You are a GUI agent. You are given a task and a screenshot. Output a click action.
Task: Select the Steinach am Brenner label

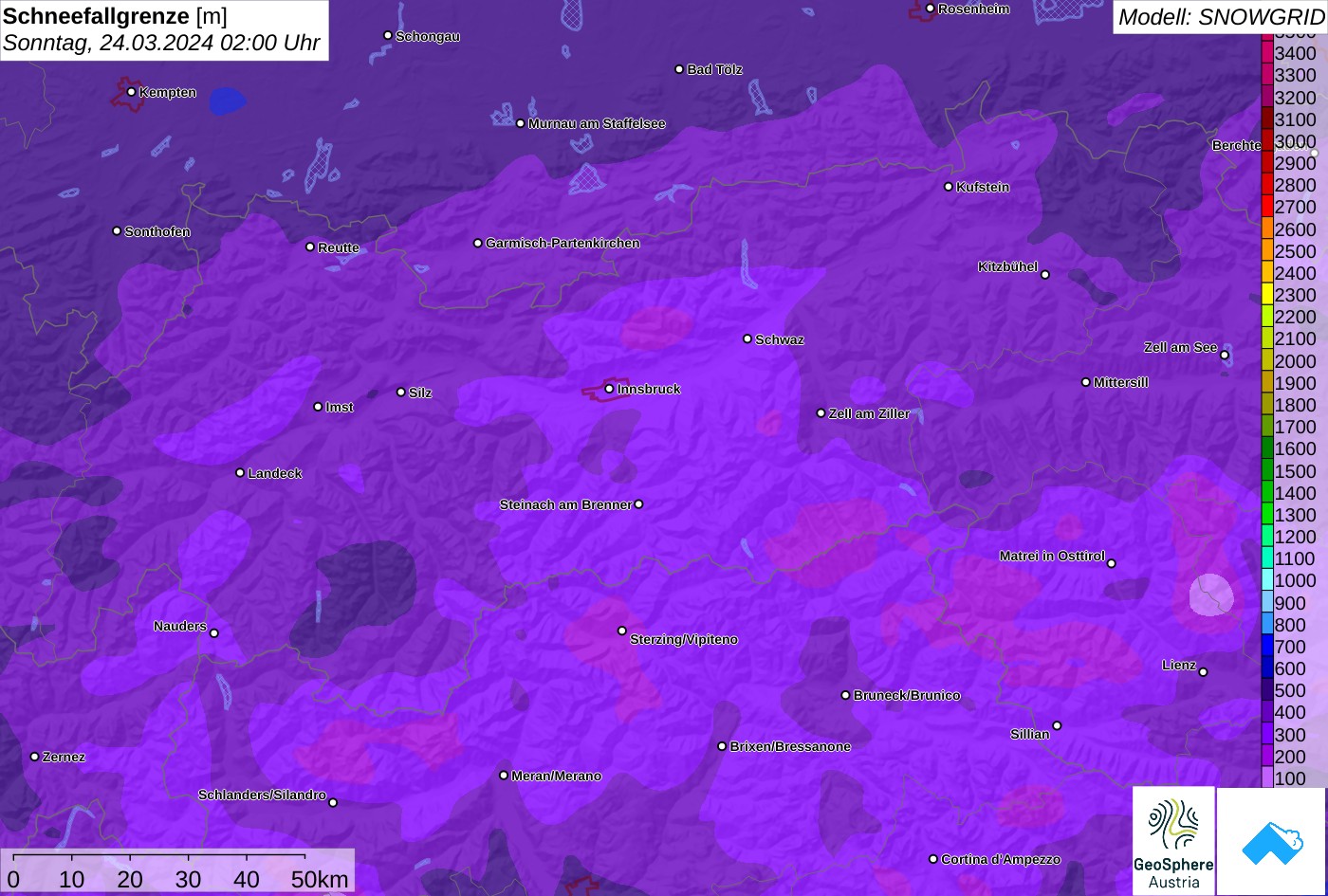click(565, 504)
